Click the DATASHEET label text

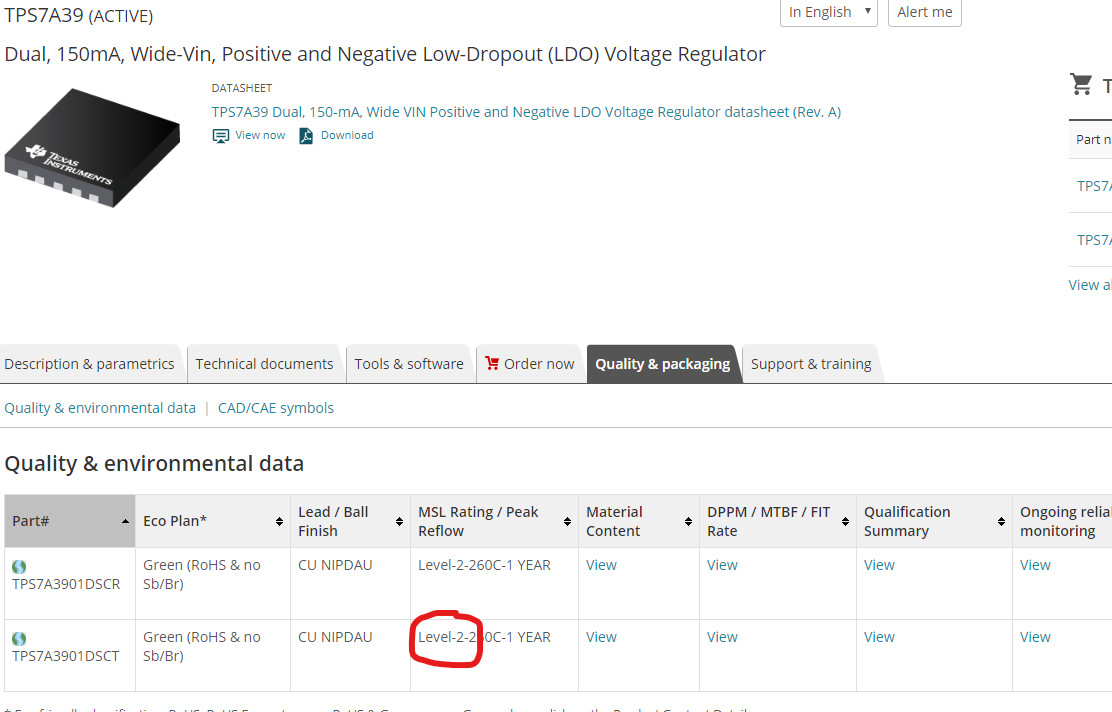pyautogui.click(x=242, y=88)
